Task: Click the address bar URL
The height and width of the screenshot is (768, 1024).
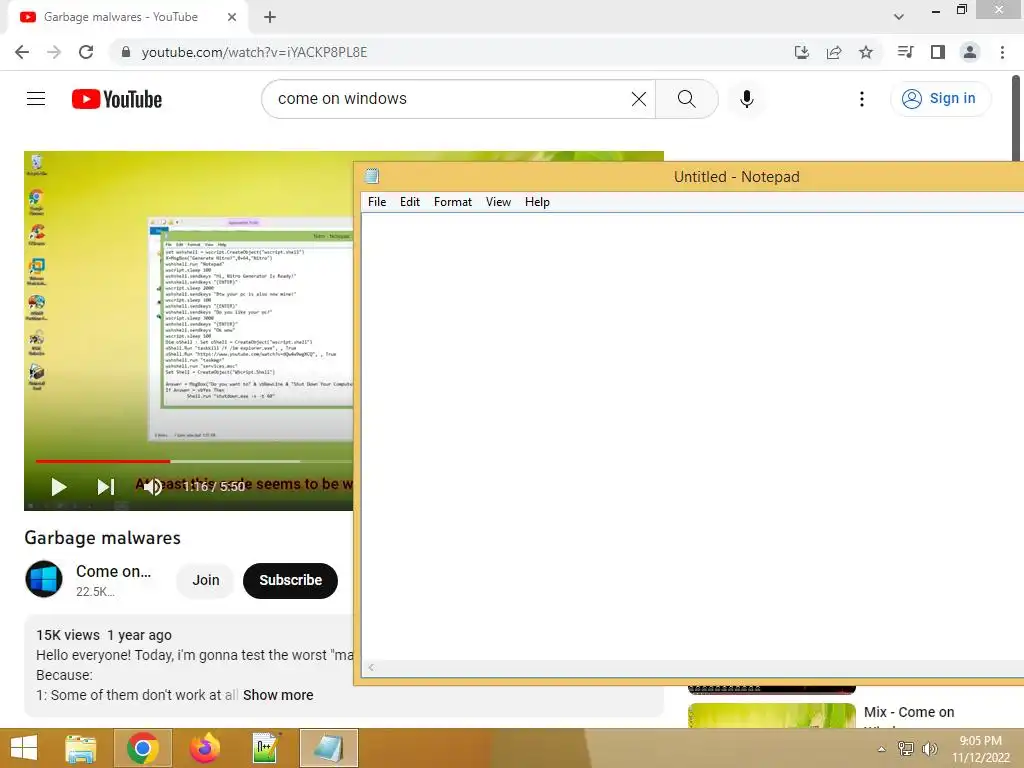Action: pyautogui.click(x=254, y=52)
